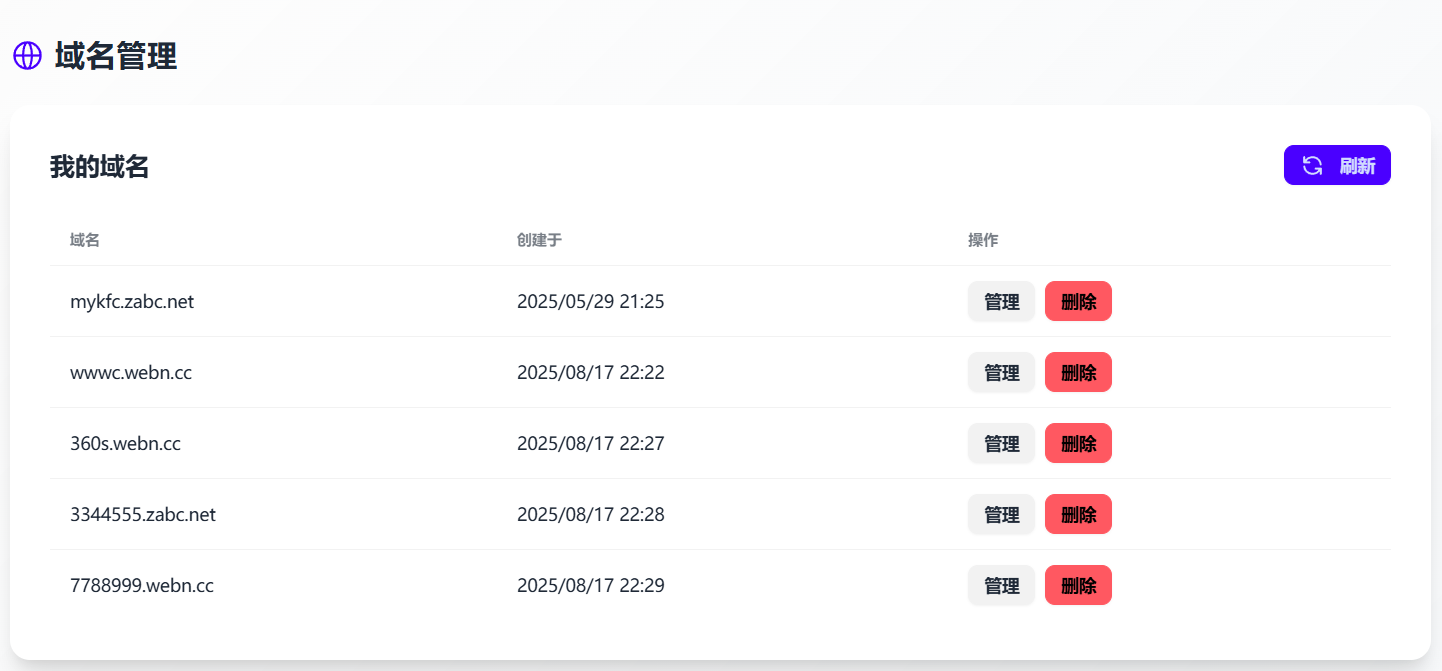Delete the 7788999.webn.cc domain
1442x671 pixels.
click(1078, 586)
